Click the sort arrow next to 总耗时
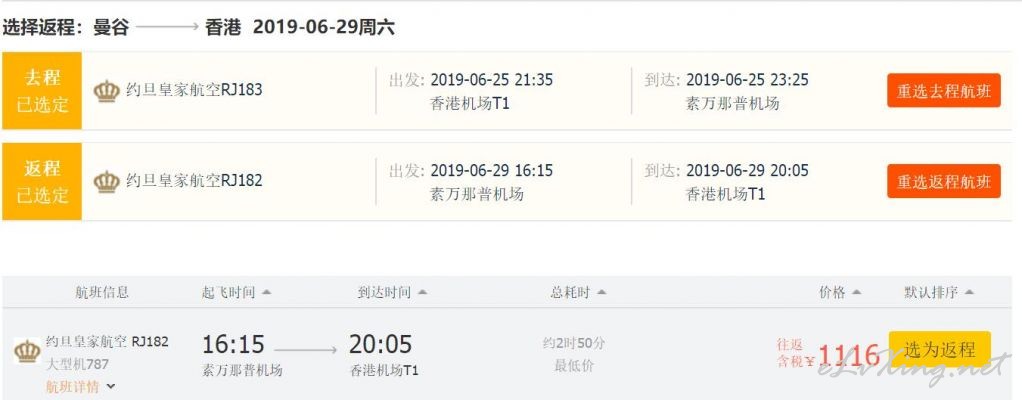 click(x=601, y=293)
